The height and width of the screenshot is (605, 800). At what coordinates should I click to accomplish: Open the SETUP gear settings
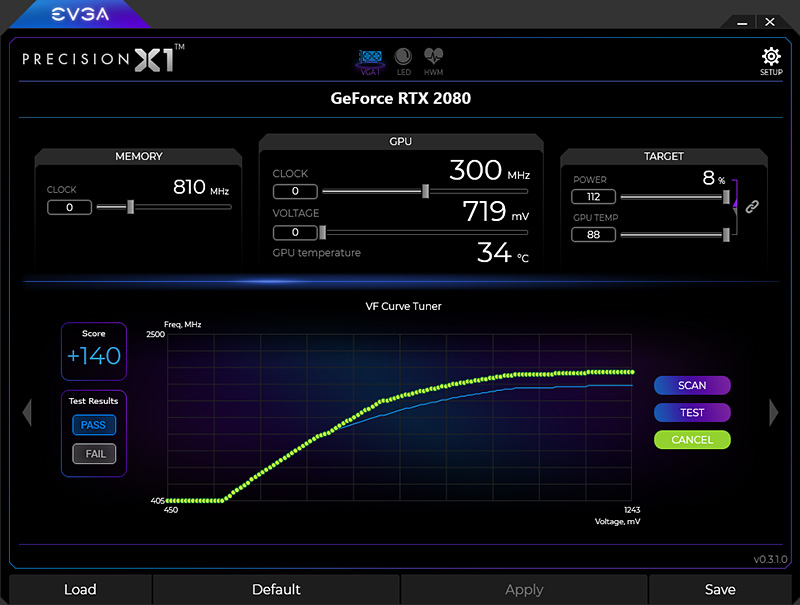[x=771, y=62]
